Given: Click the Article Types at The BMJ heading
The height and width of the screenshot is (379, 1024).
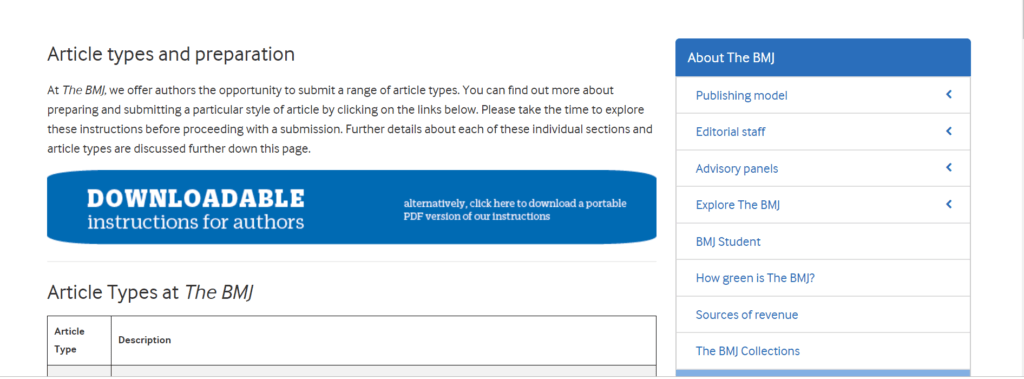Looking at the screenshot, I should point(150,293).
